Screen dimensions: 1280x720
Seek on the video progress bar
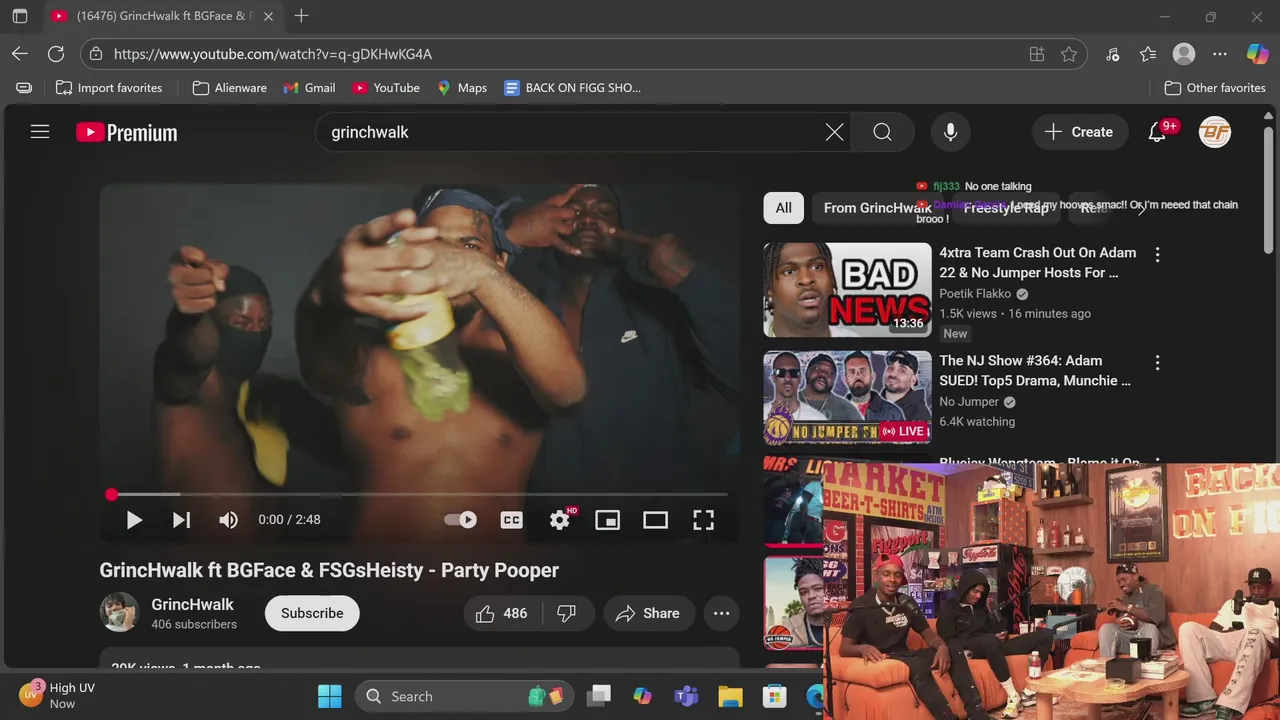(419, 494)
